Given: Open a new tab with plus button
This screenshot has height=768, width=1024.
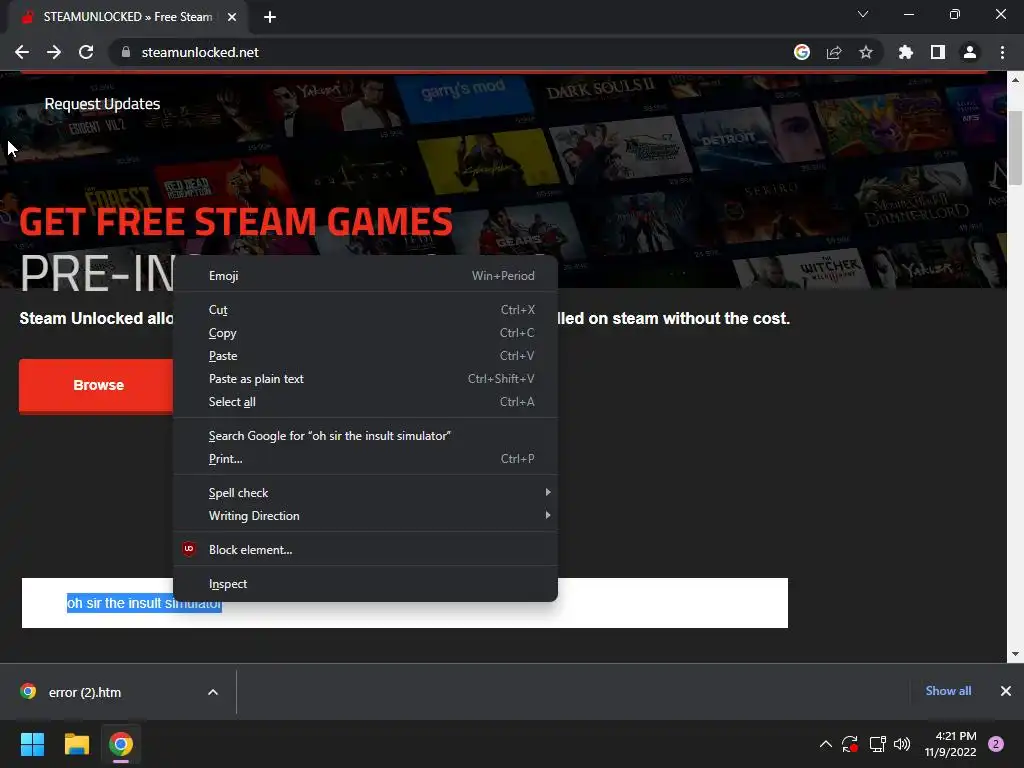Looking at the screenshot, I should 270,17.
